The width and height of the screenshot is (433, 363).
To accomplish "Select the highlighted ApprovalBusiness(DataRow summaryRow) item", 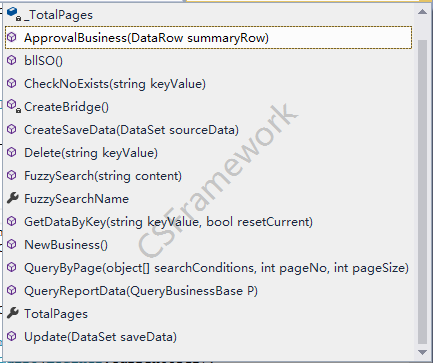I will coord(209,37).
